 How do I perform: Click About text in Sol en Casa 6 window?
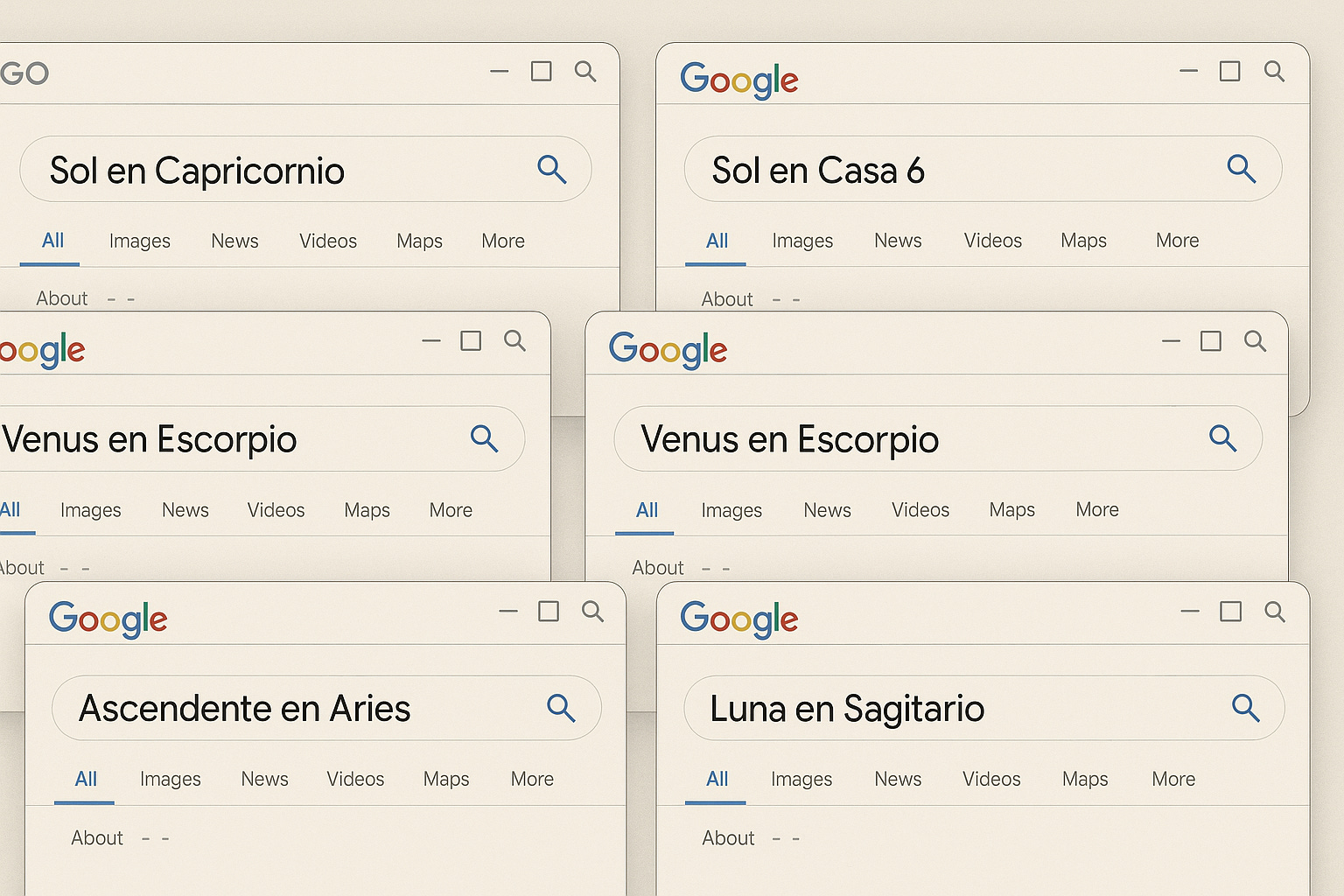click(x=727, y=299)
